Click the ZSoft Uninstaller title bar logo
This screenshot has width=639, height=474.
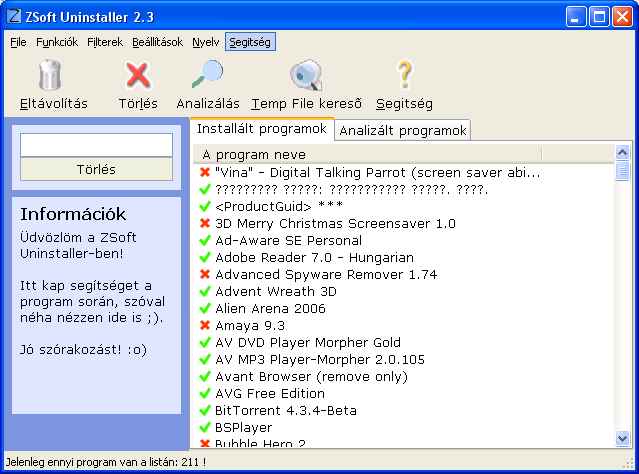(14, 16)
